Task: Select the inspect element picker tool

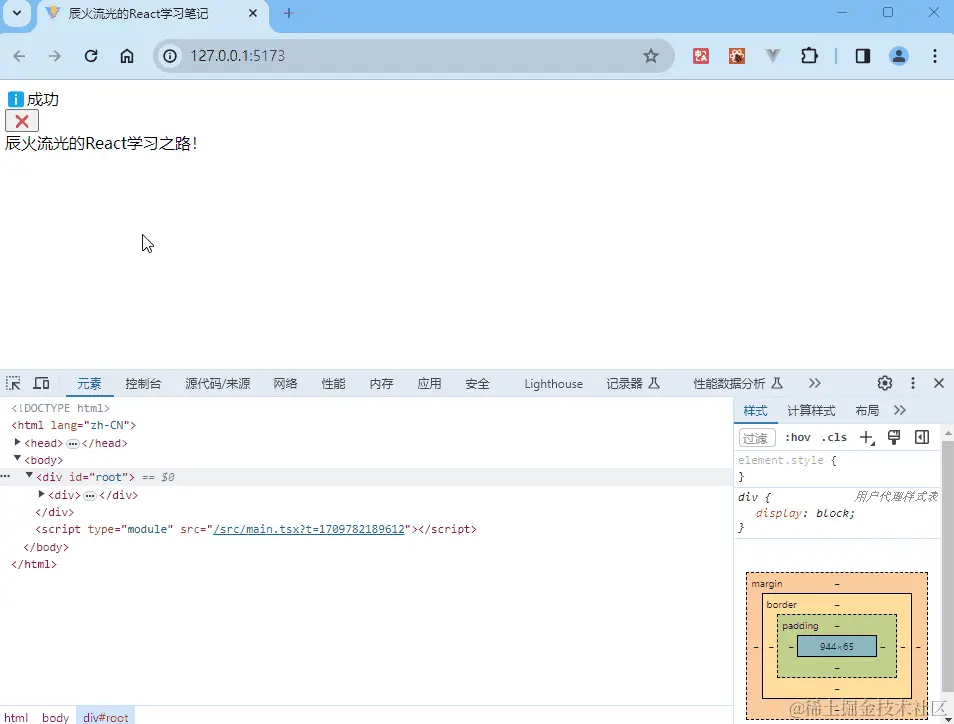Action: click(x=13, y=383)
